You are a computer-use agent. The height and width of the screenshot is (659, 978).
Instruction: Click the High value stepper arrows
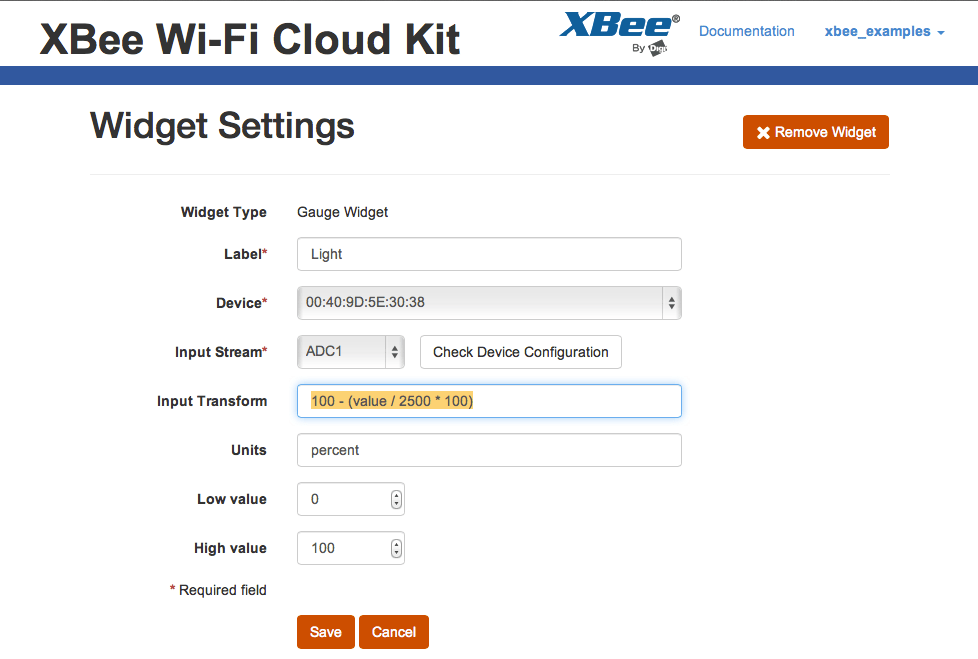click(x=396, y=549)
